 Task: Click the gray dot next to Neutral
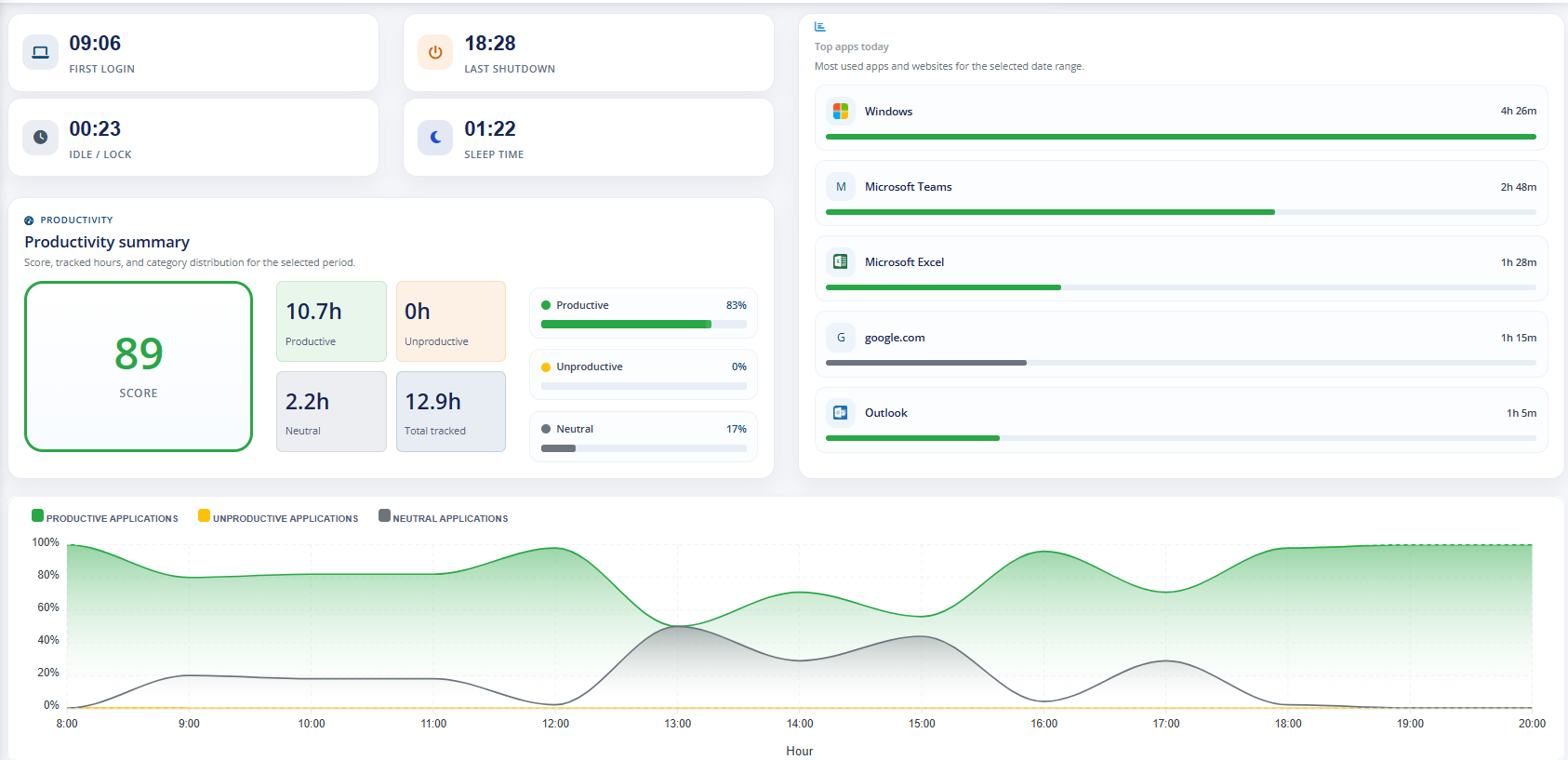coord(546,429)
